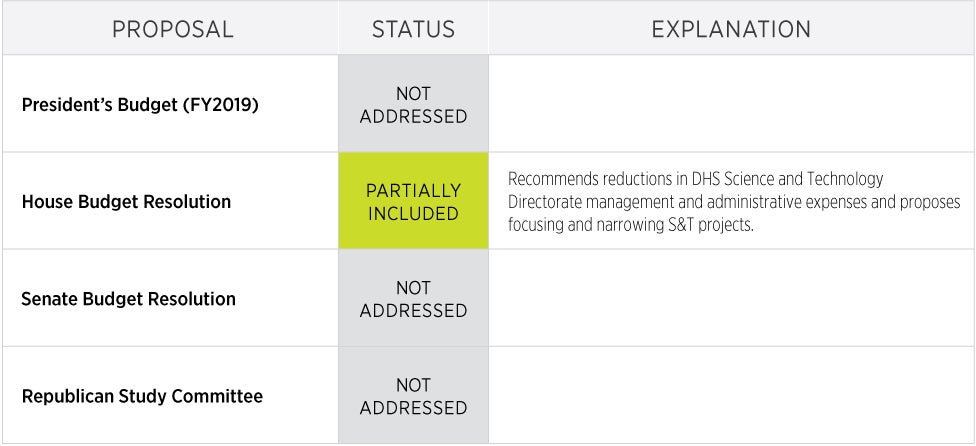Click NOT ADDRESSED status for President's Budget

coord(413,105)
